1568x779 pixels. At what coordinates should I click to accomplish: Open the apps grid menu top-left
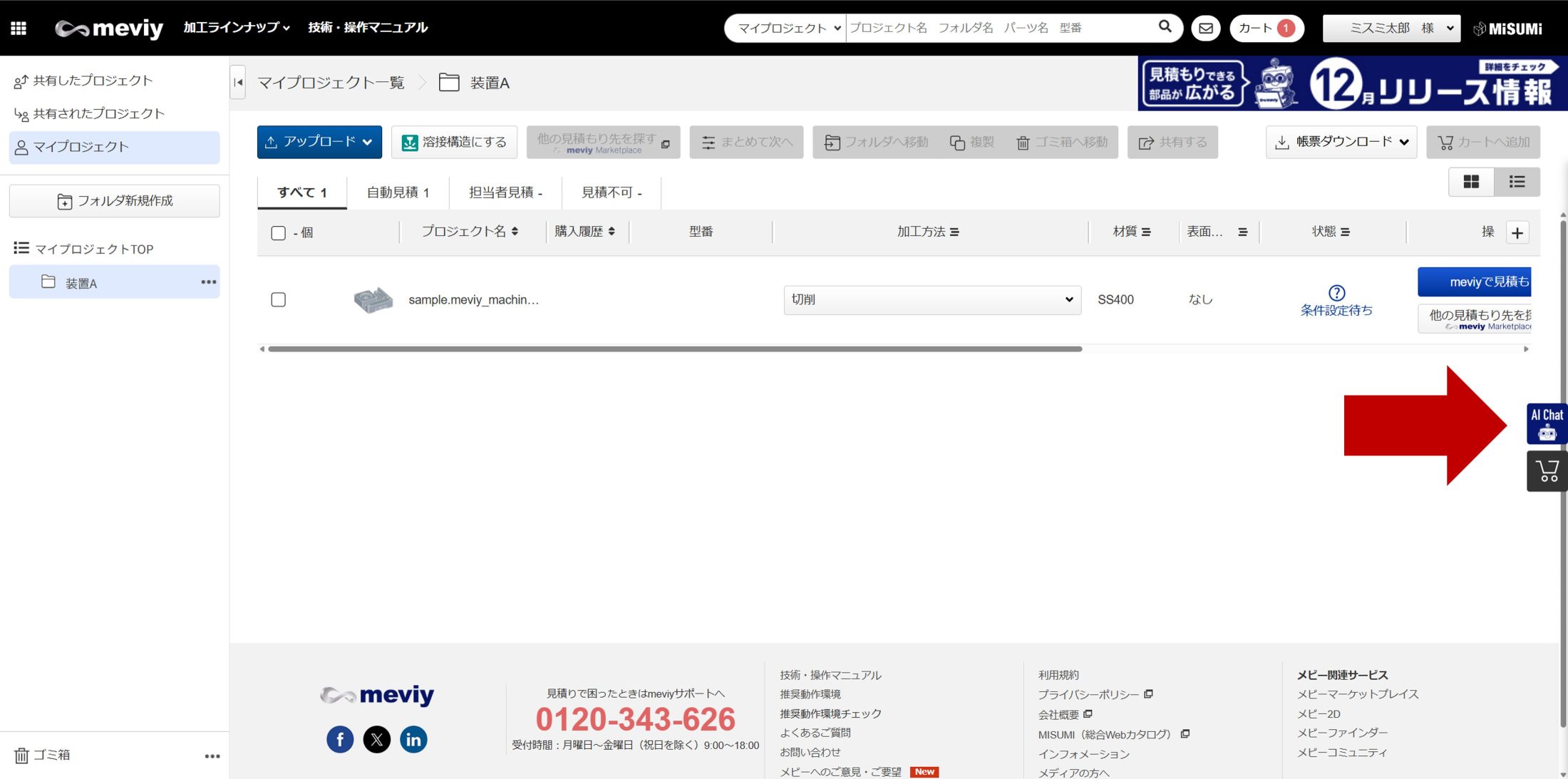tap(18, 28)
